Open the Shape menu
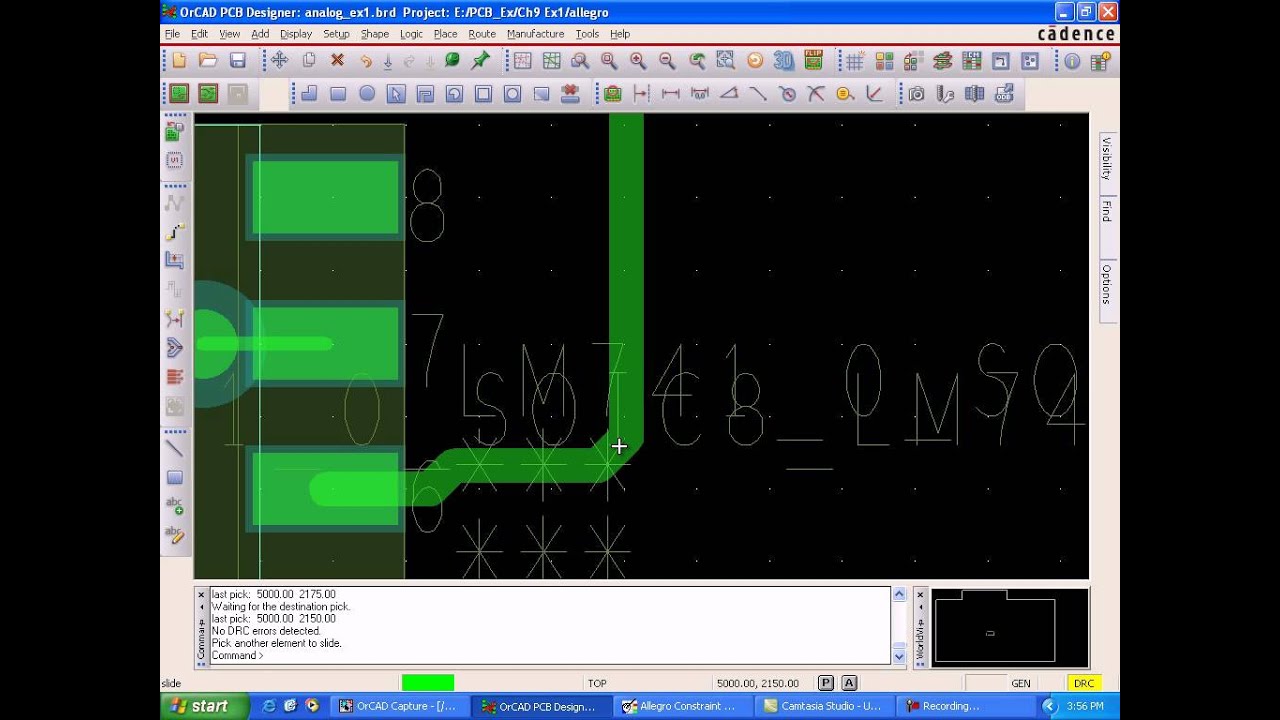 pyautogui.click(x=375, y=34)
